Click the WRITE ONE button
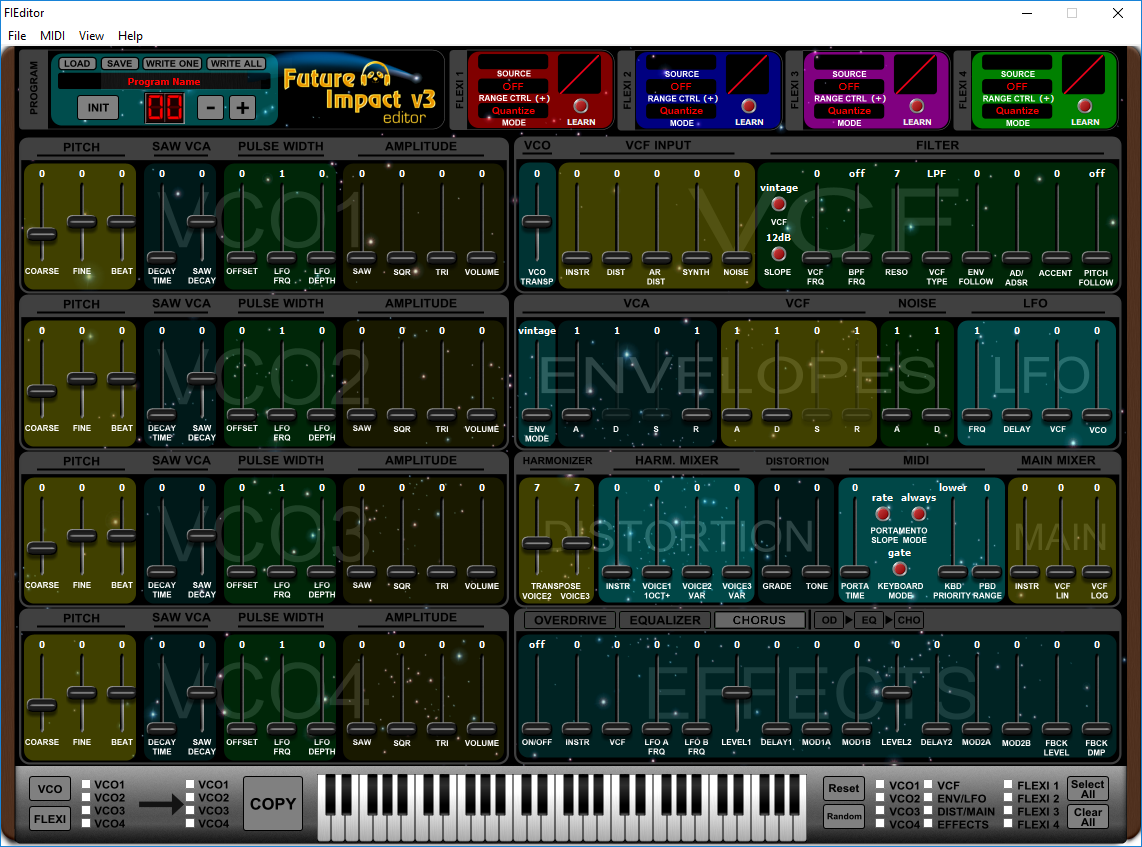This screenshot has width=1142, height=847. (x=172, y=63)
